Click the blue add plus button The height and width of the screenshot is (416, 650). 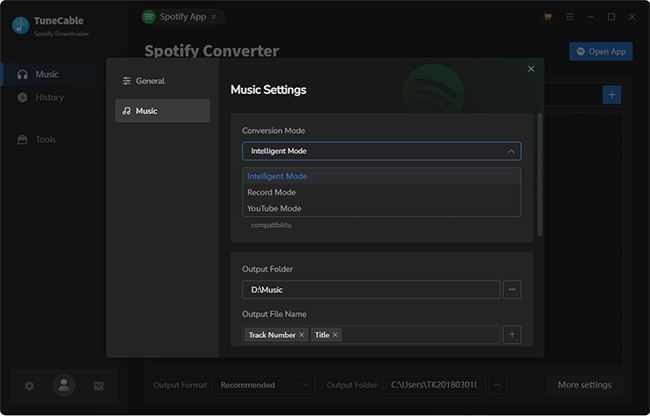tap(612, 95)
